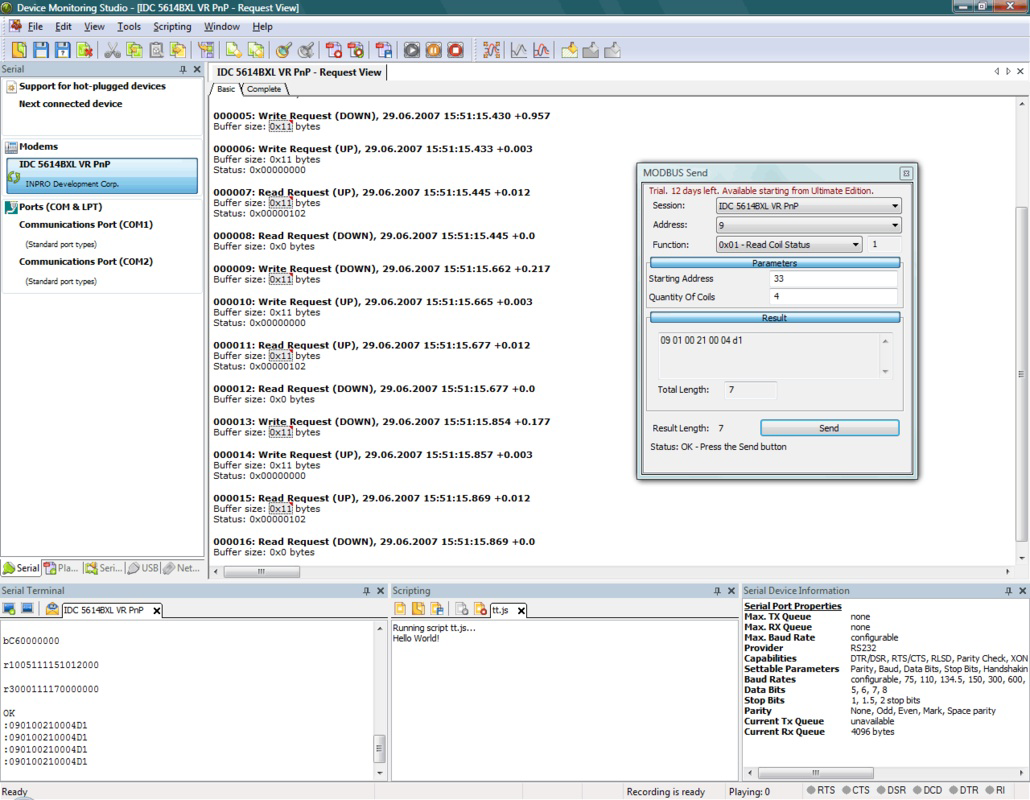Screen dimensions: 1030x800
Task: Click the orange pause button in the toolbar
Action: [x=434, y=50]
